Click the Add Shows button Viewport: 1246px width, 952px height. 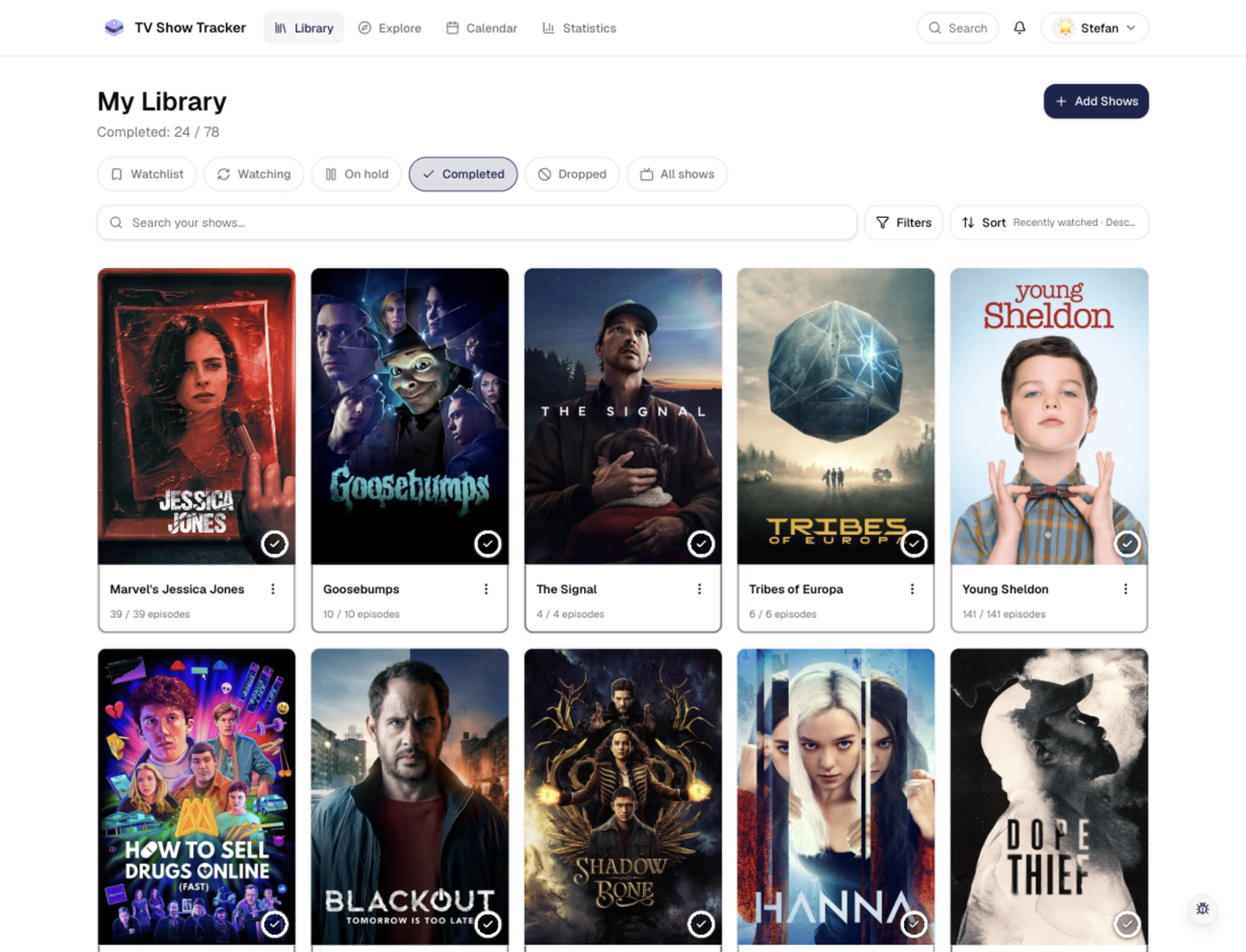1096,101
